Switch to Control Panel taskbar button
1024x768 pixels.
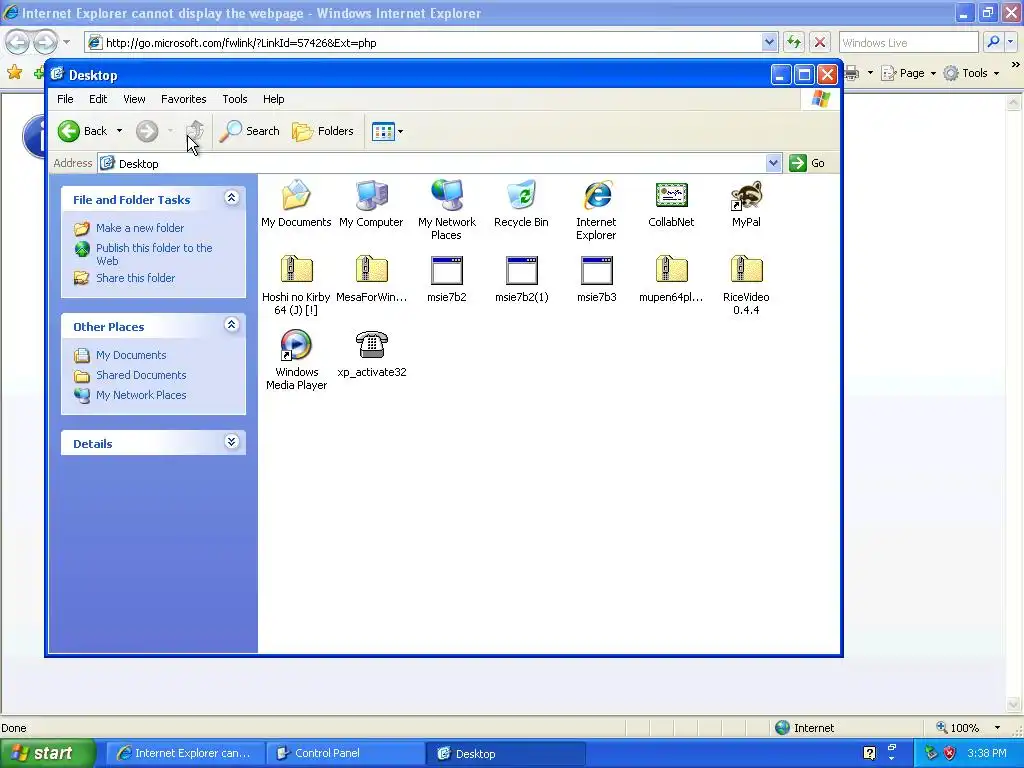pos(344,754)
